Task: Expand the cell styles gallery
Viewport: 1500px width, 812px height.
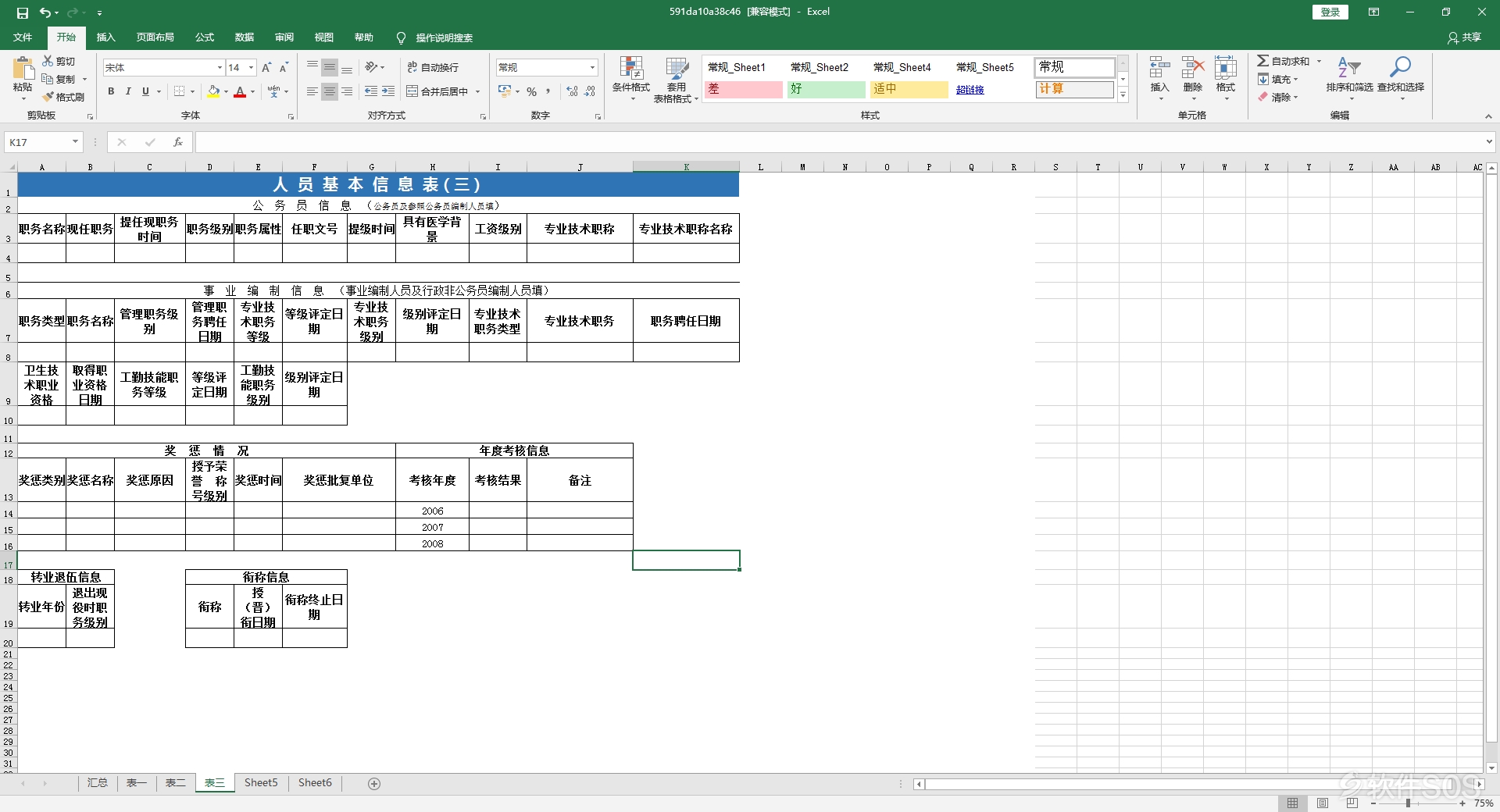Action: [x=1123, y=95]
